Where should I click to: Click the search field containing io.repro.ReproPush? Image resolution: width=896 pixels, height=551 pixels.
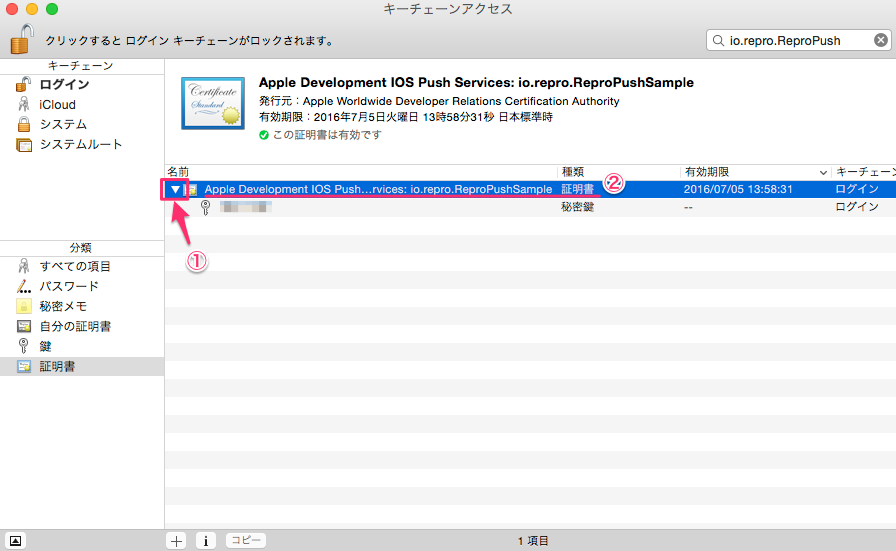coord(798,40)
